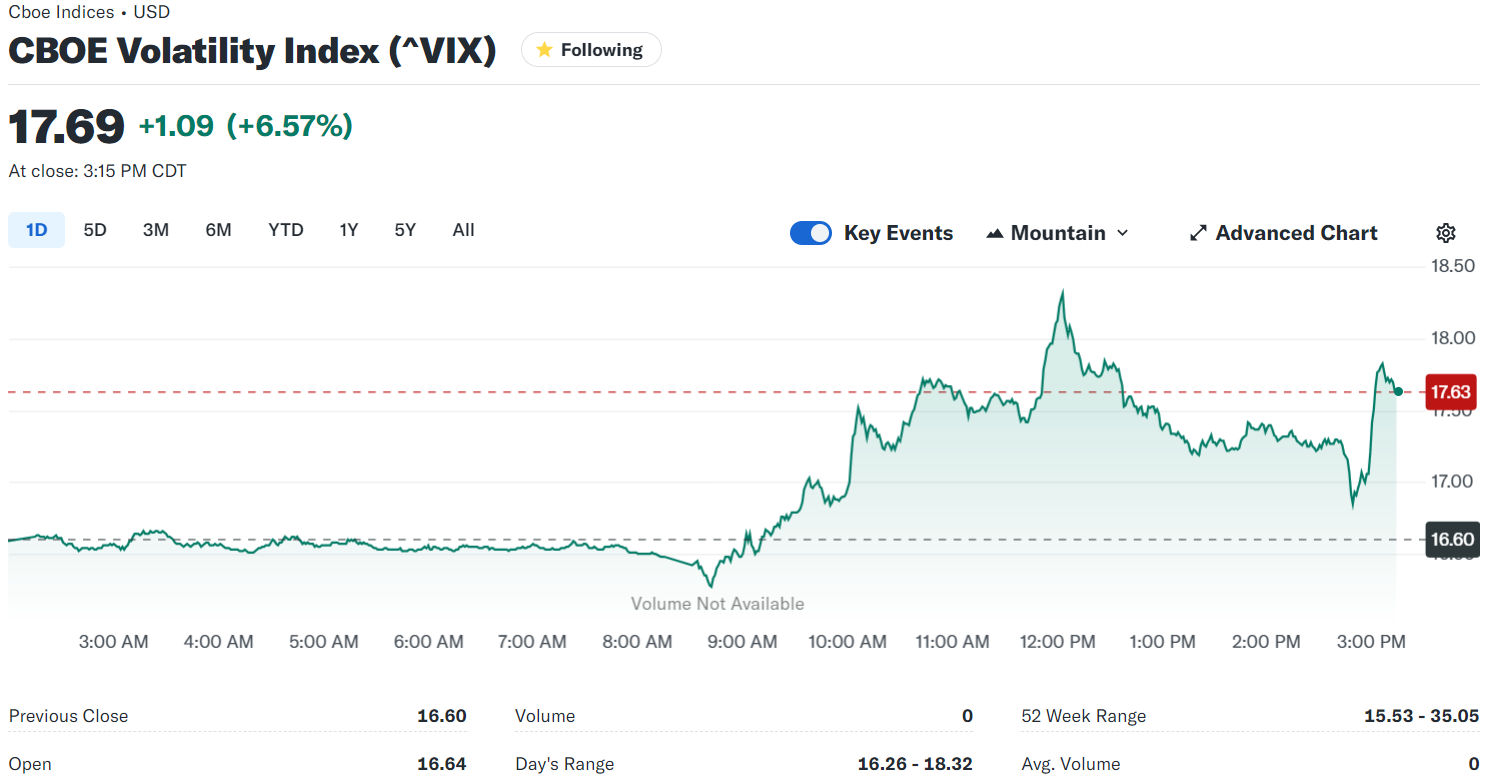Click the 2:00 PM axis label
Viewport: 1493px width, 775px height.
[x=1266, y=642]
